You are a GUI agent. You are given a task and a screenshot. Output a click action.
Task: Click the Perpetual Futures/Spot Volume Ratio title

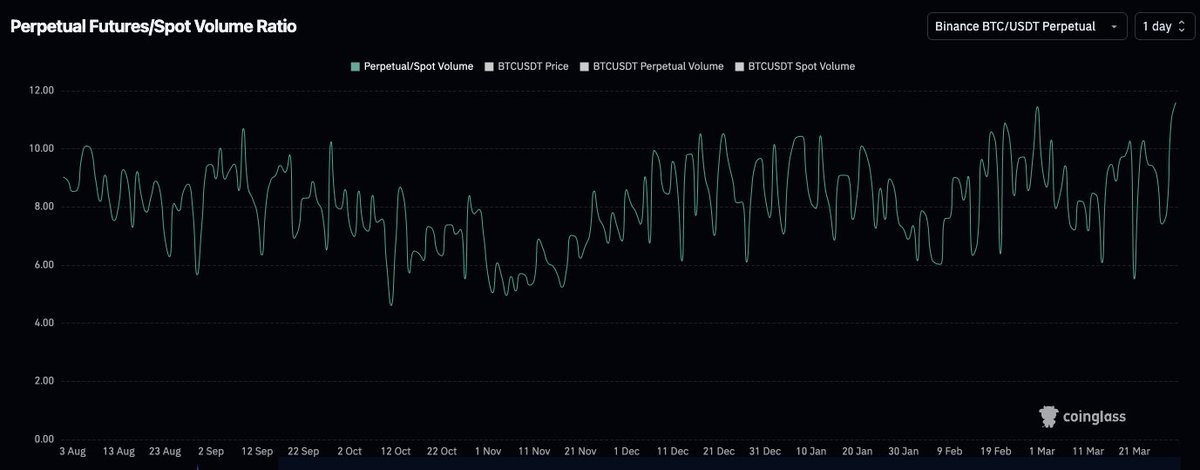[153, 27]
